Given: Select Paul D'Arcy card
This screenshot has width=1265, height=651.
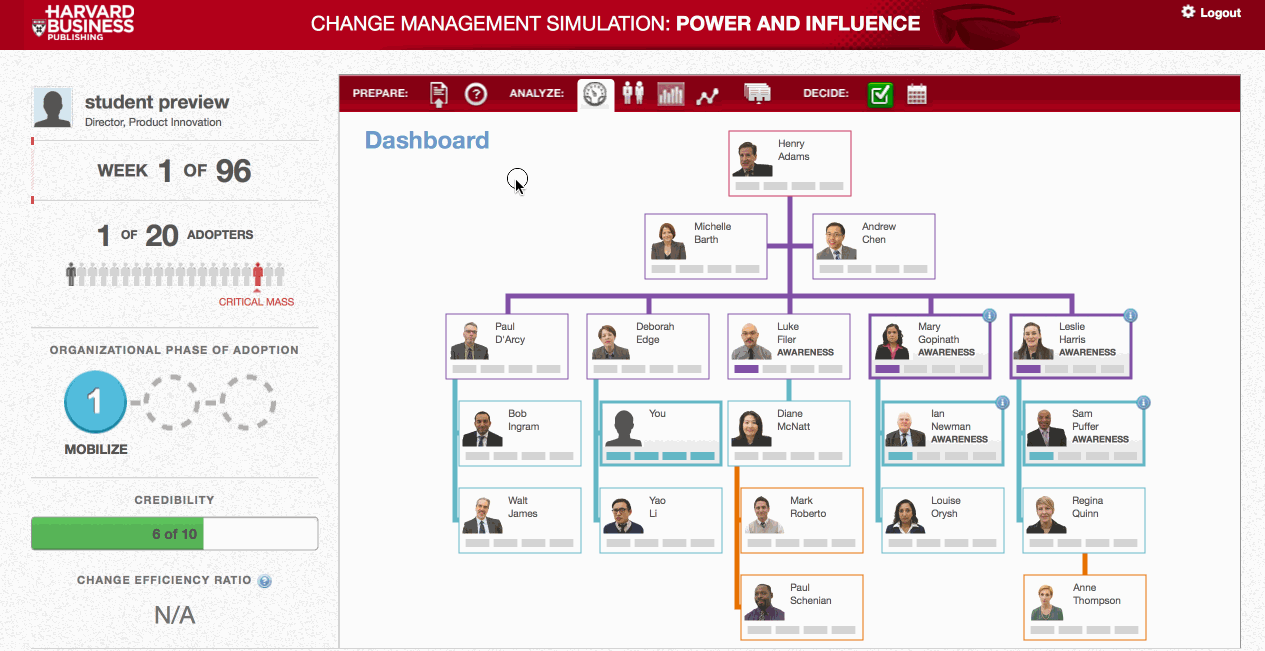Looking at the screenshot, I should click(x=507, y=347).
